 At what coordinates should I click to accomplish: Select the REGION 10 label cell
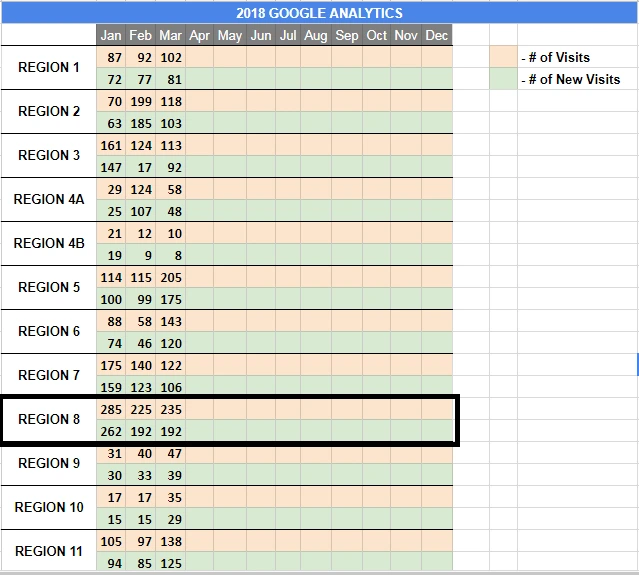(49, 507)
